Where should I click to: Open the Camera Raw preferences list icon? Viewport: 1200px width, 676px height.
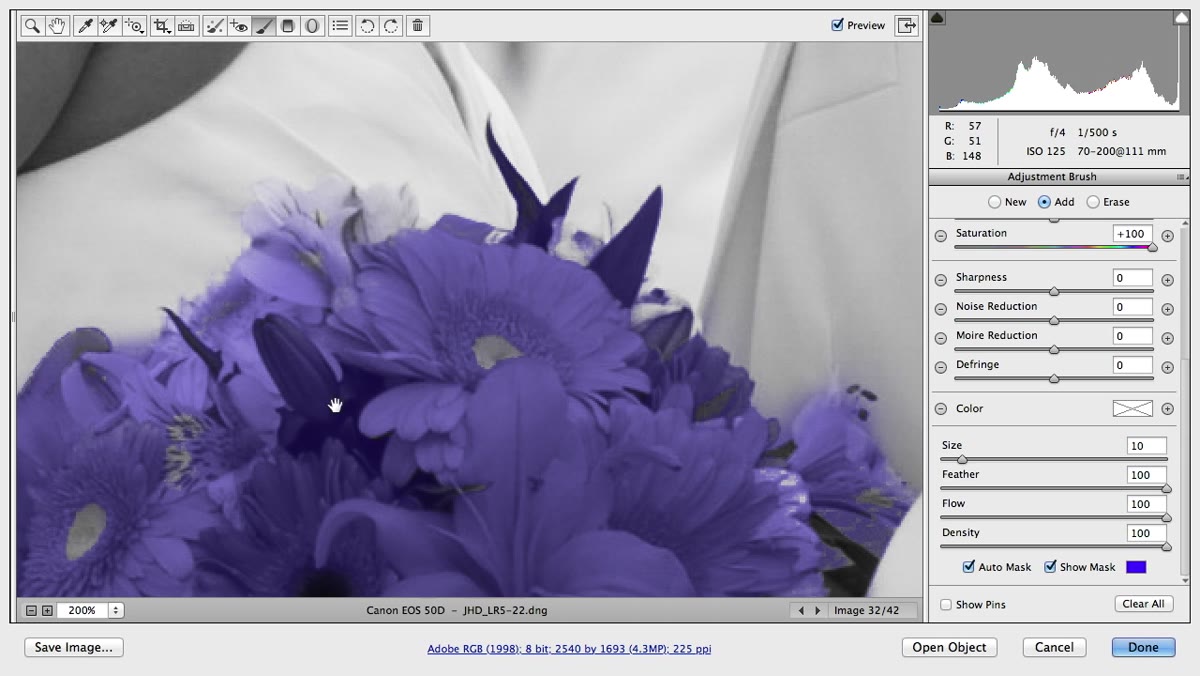click(341, 26)
